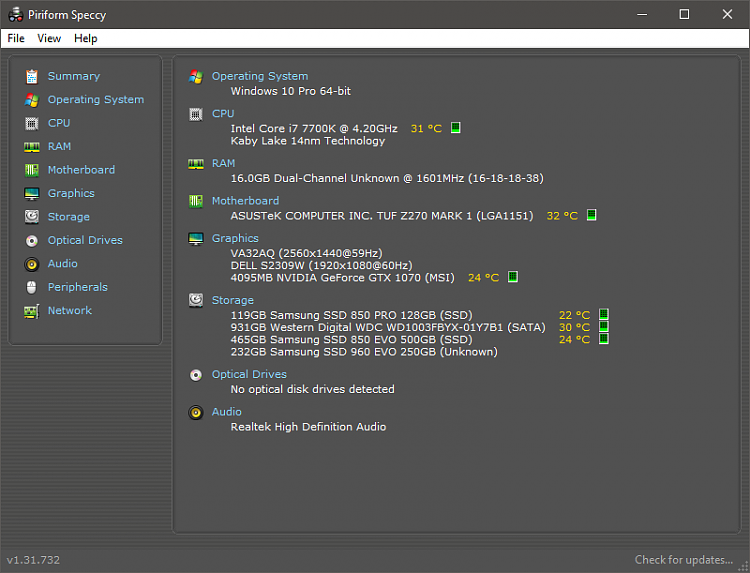750x573 pixels.
Task: Click the Optical Drives disc icon in main panel
Action: 196,375
